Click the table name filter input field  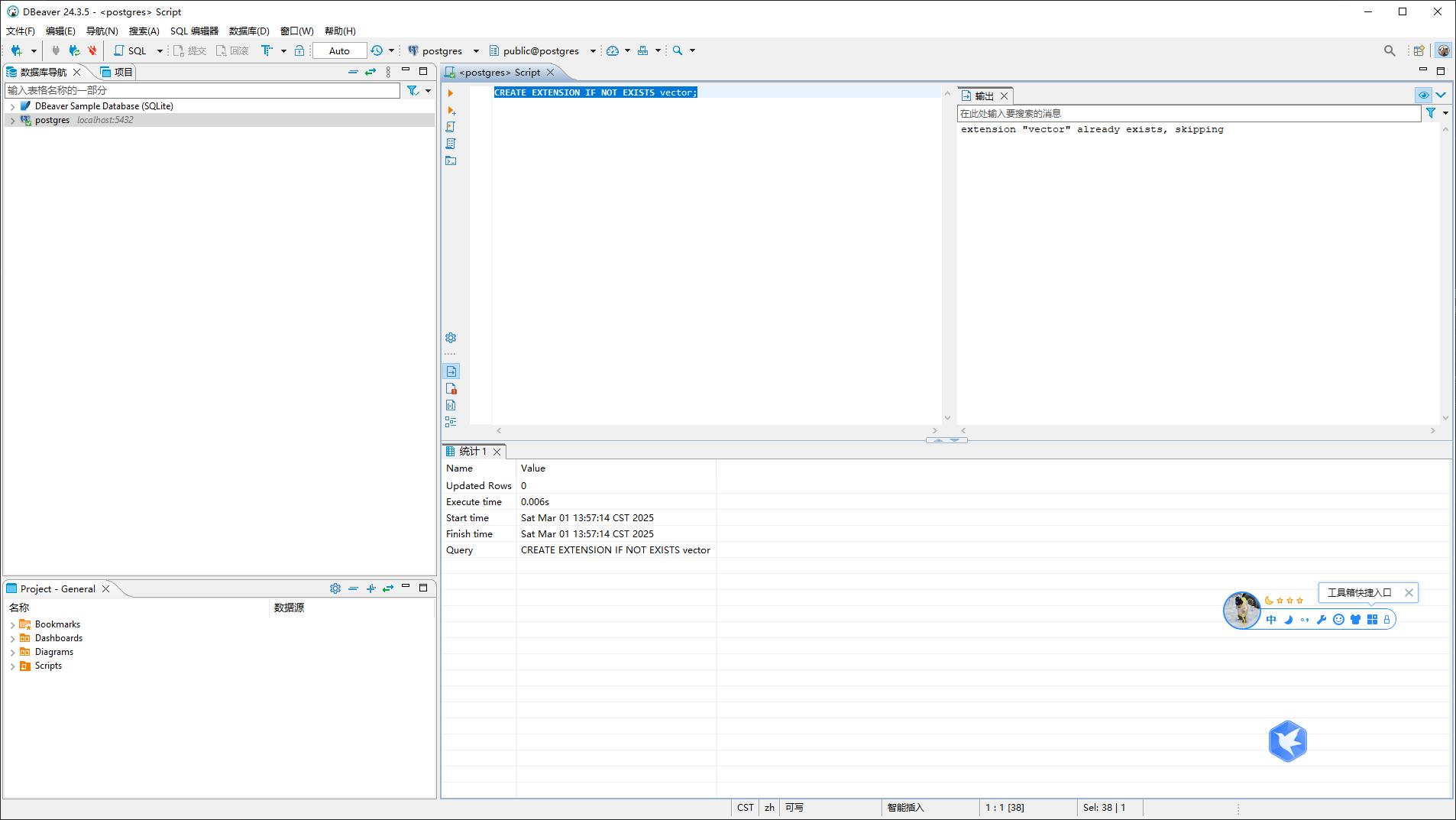click(202, 90)
